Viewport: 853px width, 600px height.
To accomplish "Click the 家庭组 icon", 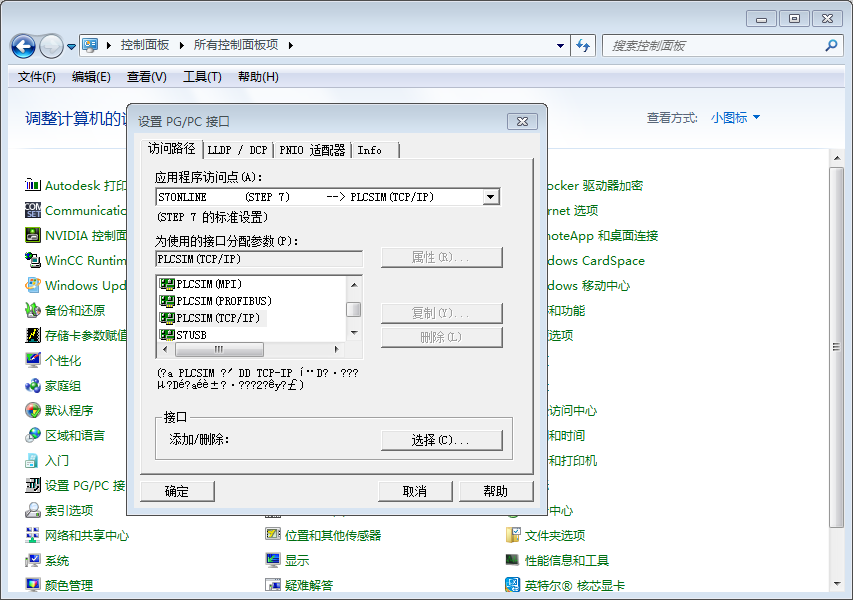I will pos(33,386).
